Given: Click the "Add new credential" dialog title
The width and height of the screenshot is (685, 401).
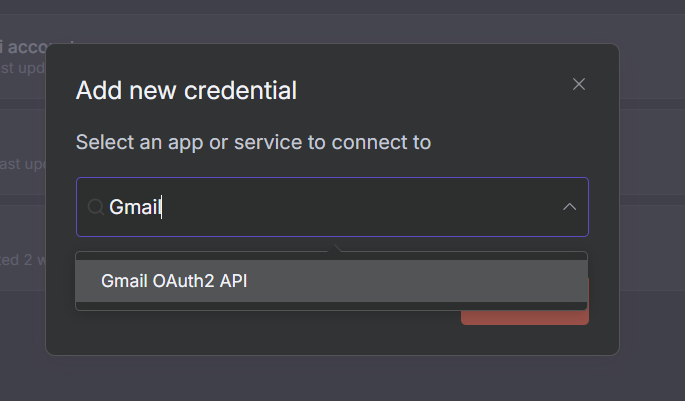Looking at the screenshot, I should click(x=186, y=91).
